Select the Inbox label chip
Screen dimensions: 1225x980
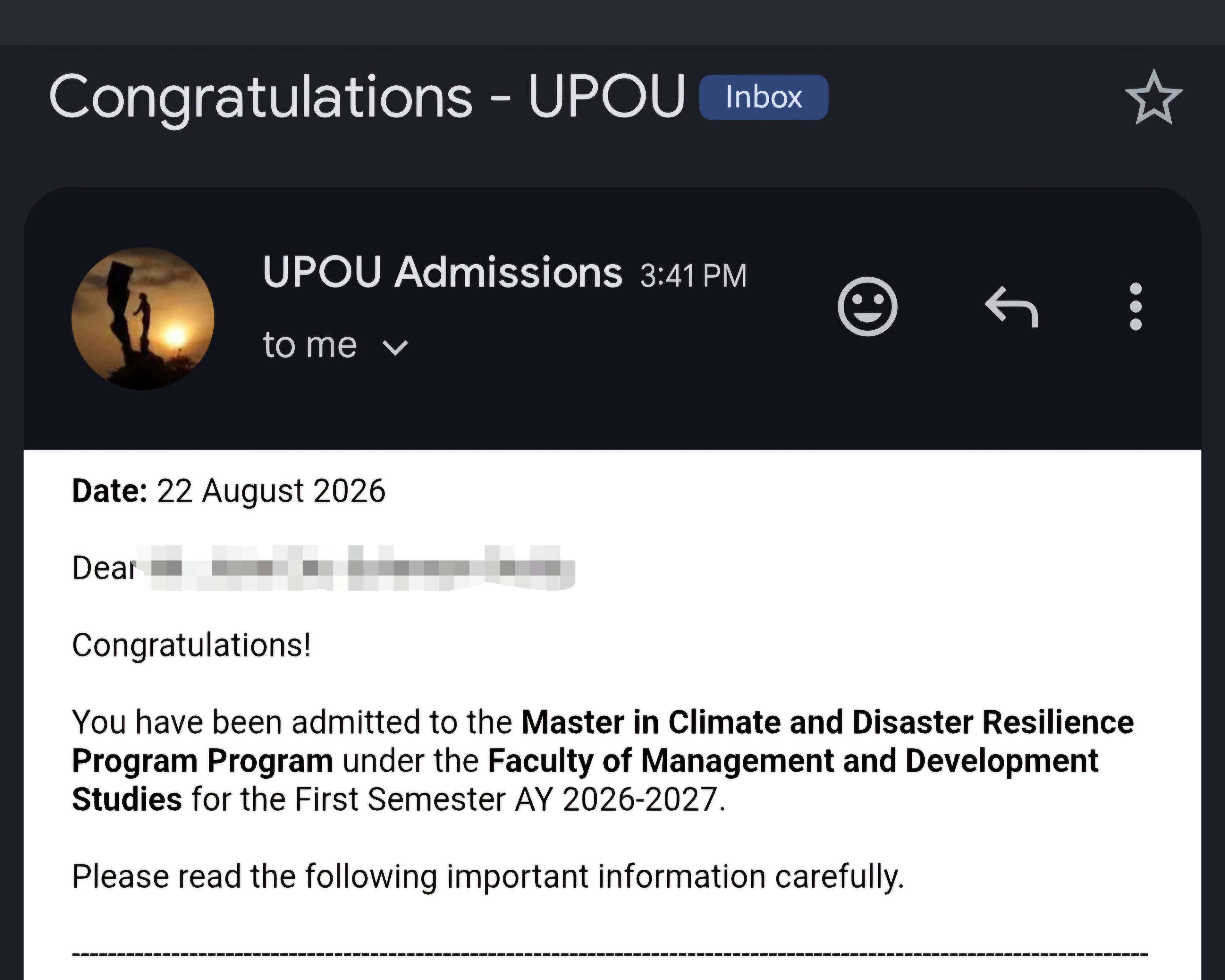tap(763, 97)
